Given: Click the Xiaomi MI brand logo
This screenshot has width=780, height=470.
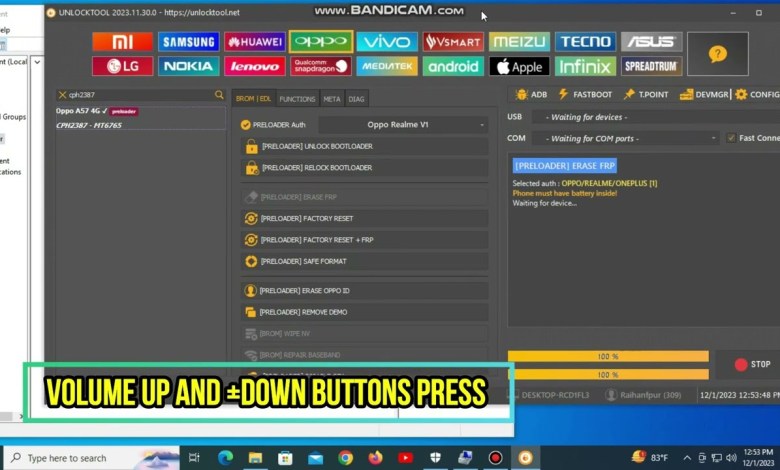Looking at the screenshot, I should (123, 42).
